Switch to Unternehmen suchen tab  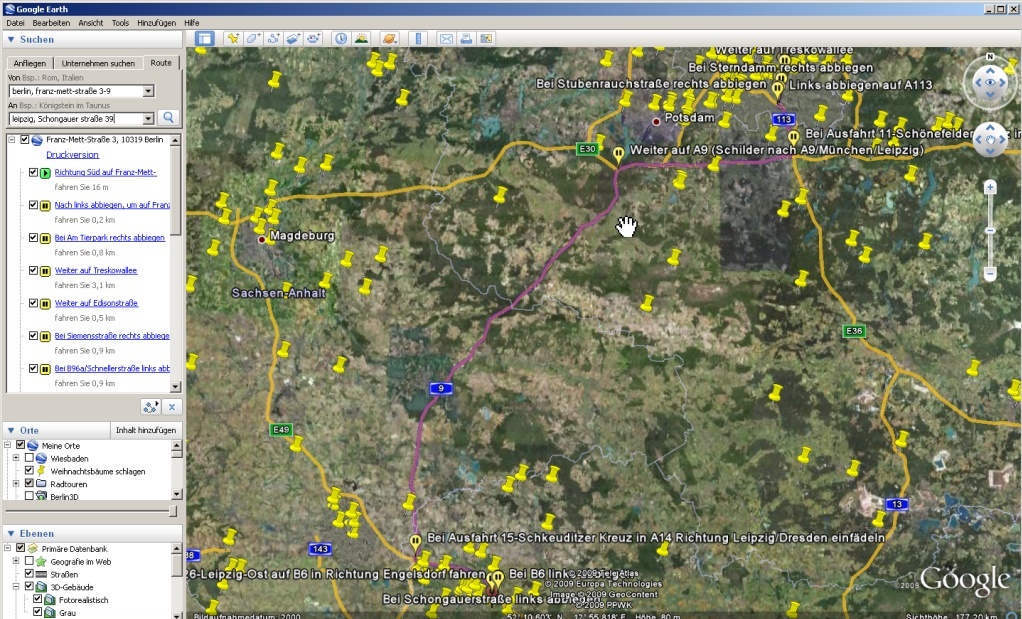pos(98,63)
